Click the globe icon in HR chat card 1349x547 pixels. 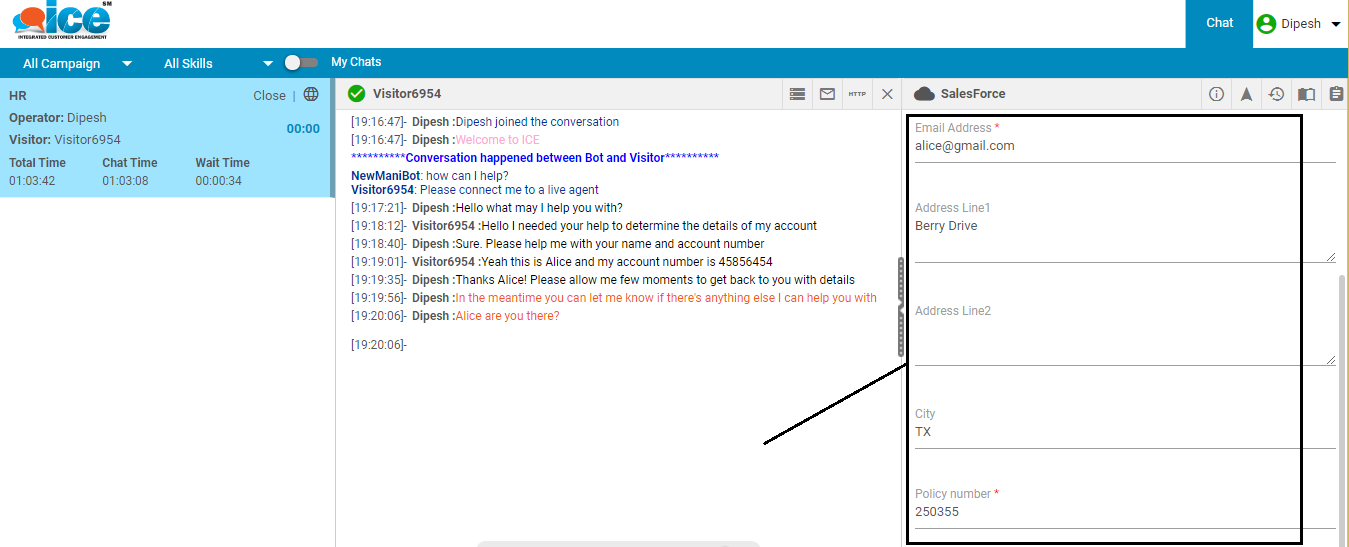(311, 95)
